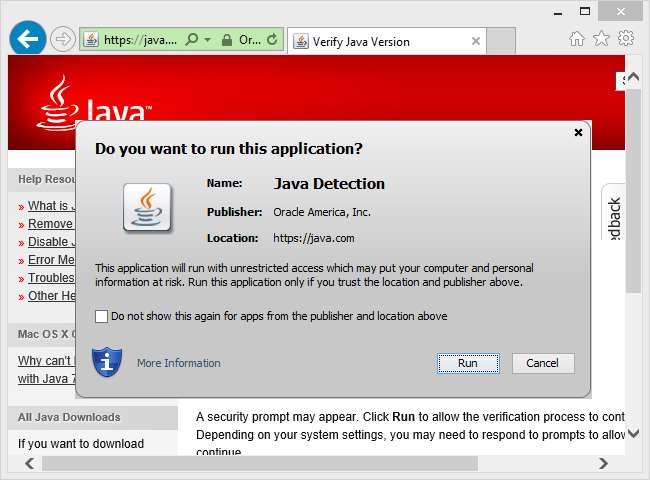Click the Cancel button
The height and width of the screenshot is (480, 650).
543,364
